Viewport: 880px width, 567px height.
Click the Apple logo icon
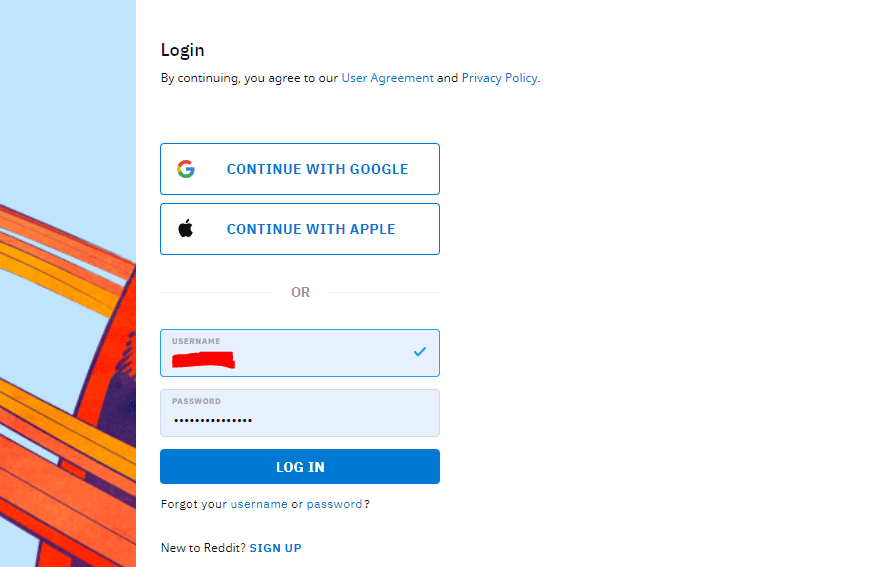pyautogui.click(x=186, y=228)
